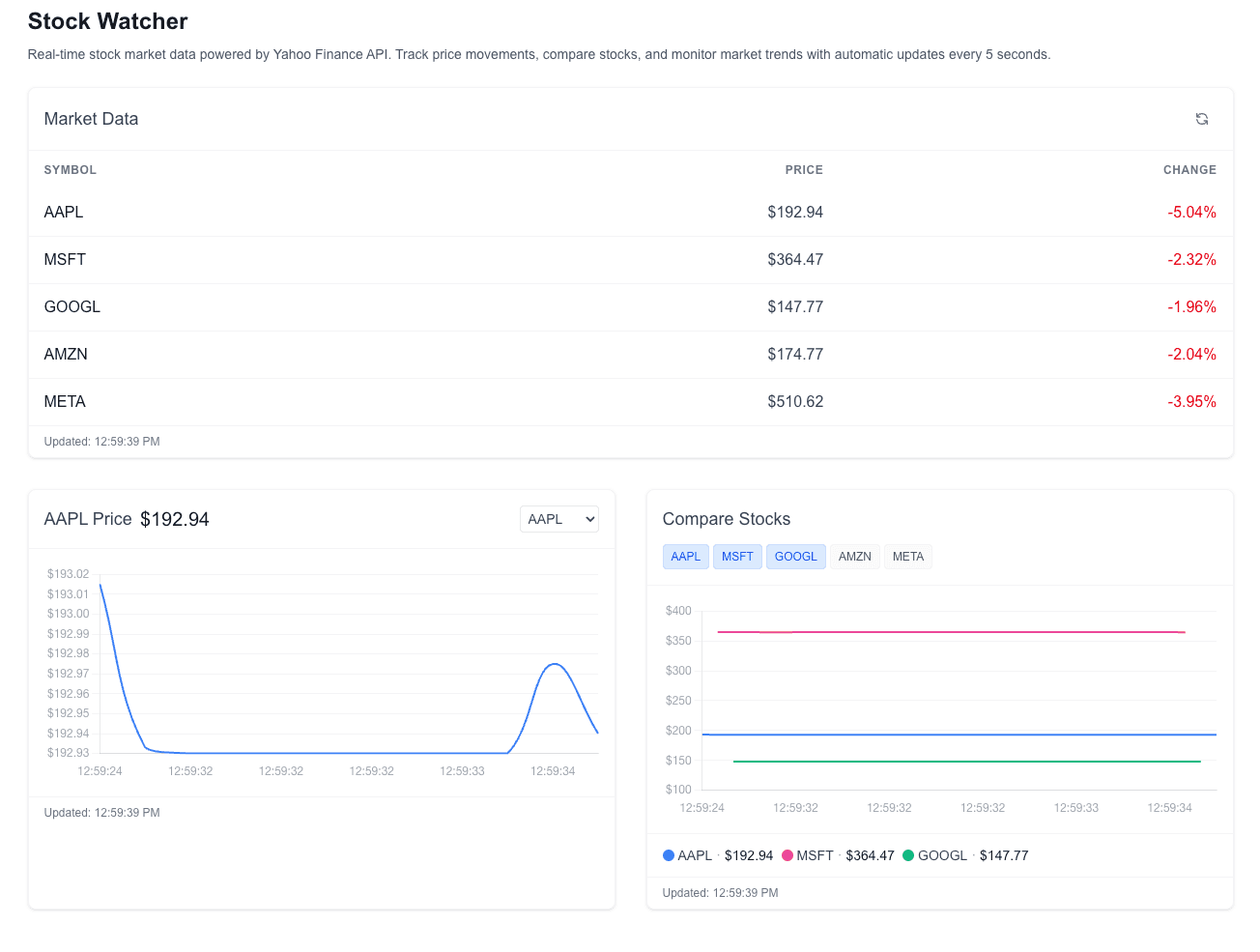Click the pink MSFT legend dot
Screen dimensions: 1260x952
point(787,855)
